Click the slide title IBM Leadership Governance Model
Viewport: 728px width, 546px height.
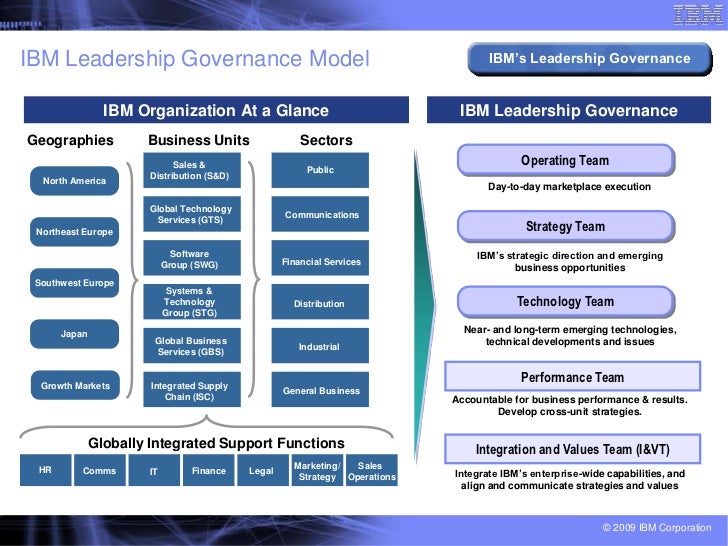click(195, 59)
